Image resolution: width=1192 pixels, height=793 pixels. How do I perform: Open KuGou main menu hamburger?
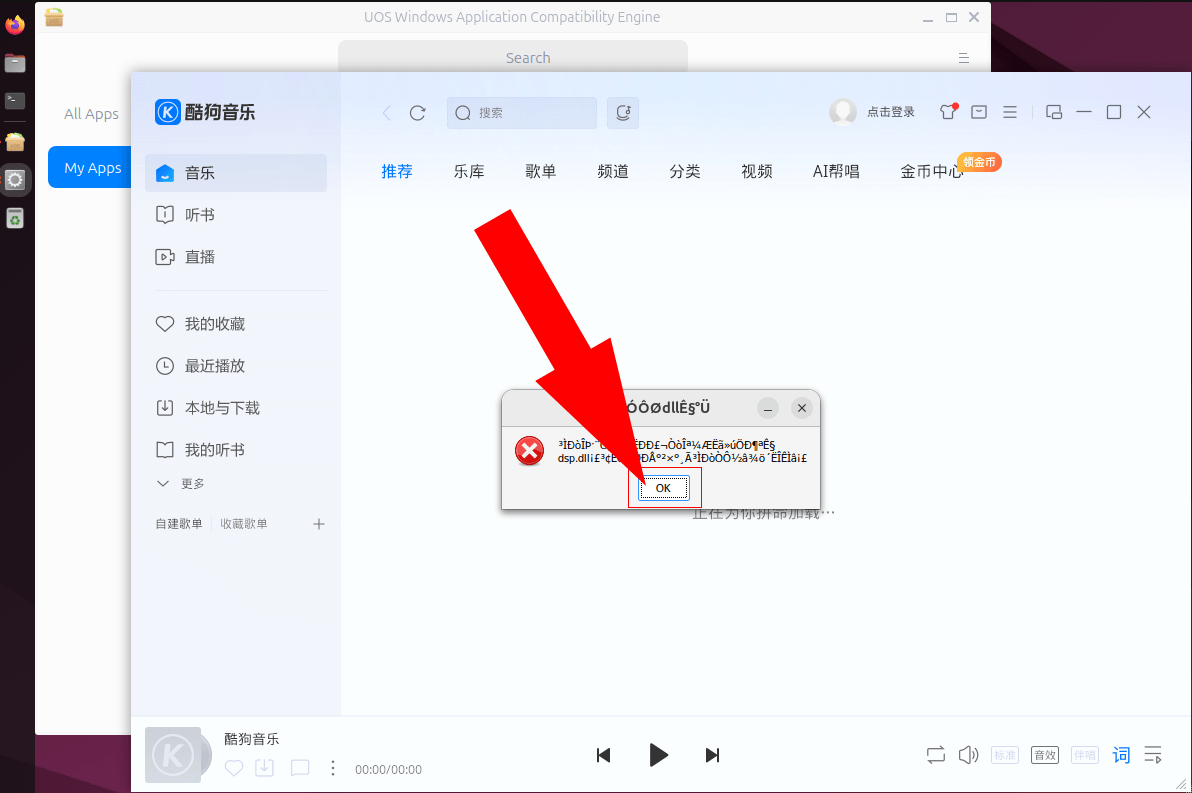1010,112
